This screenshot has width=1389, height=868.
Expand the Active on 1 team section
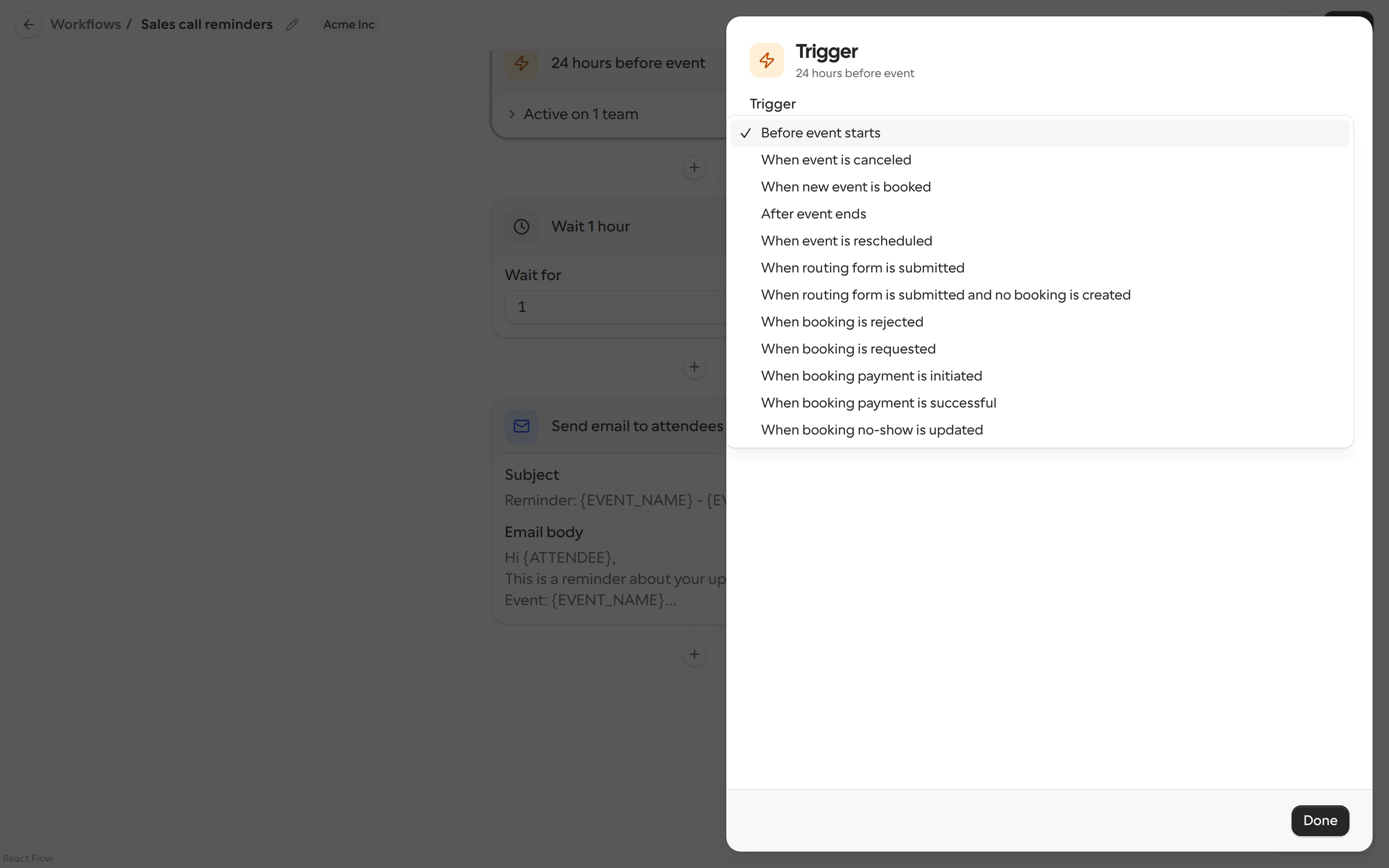574,114
